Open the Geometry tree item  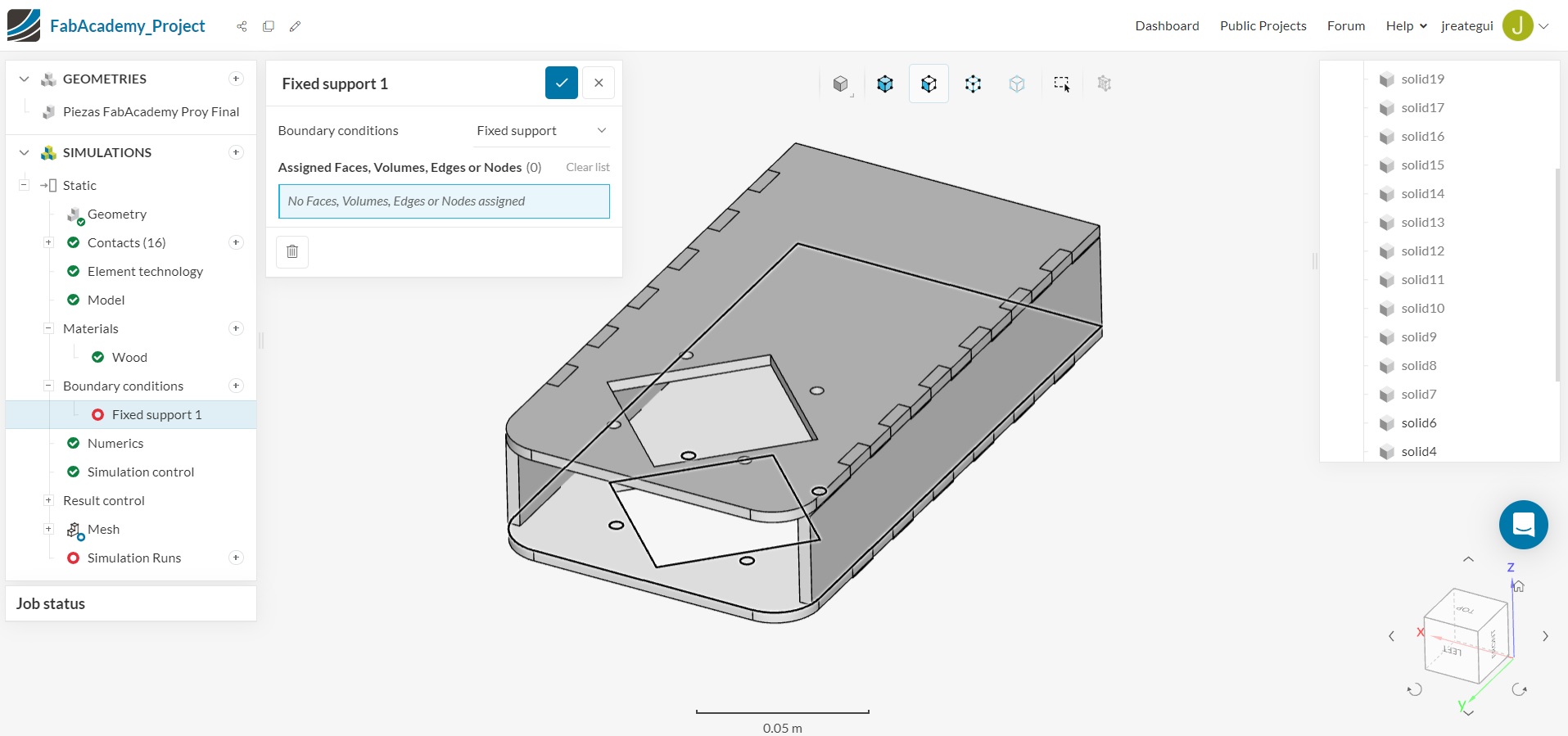117,214
